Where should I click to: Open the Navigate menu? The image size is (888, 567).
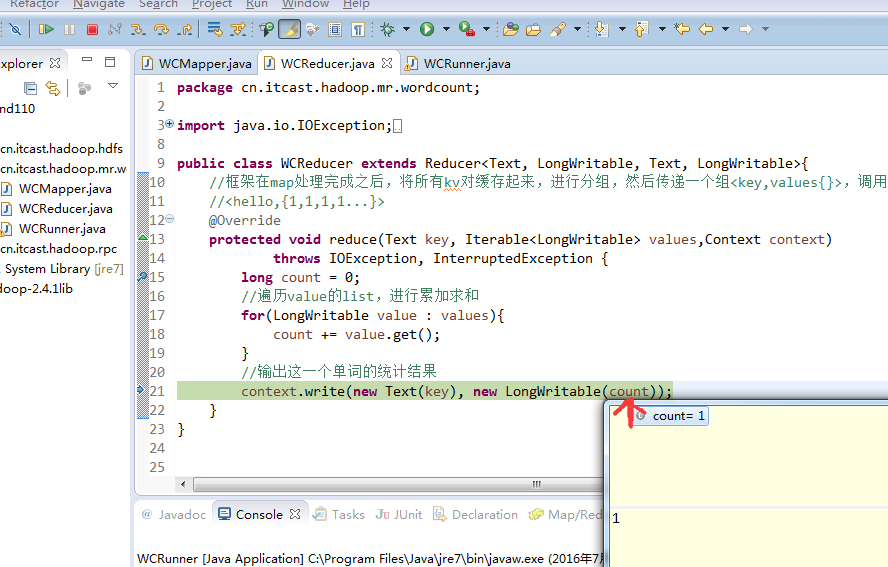pos(99,4)
